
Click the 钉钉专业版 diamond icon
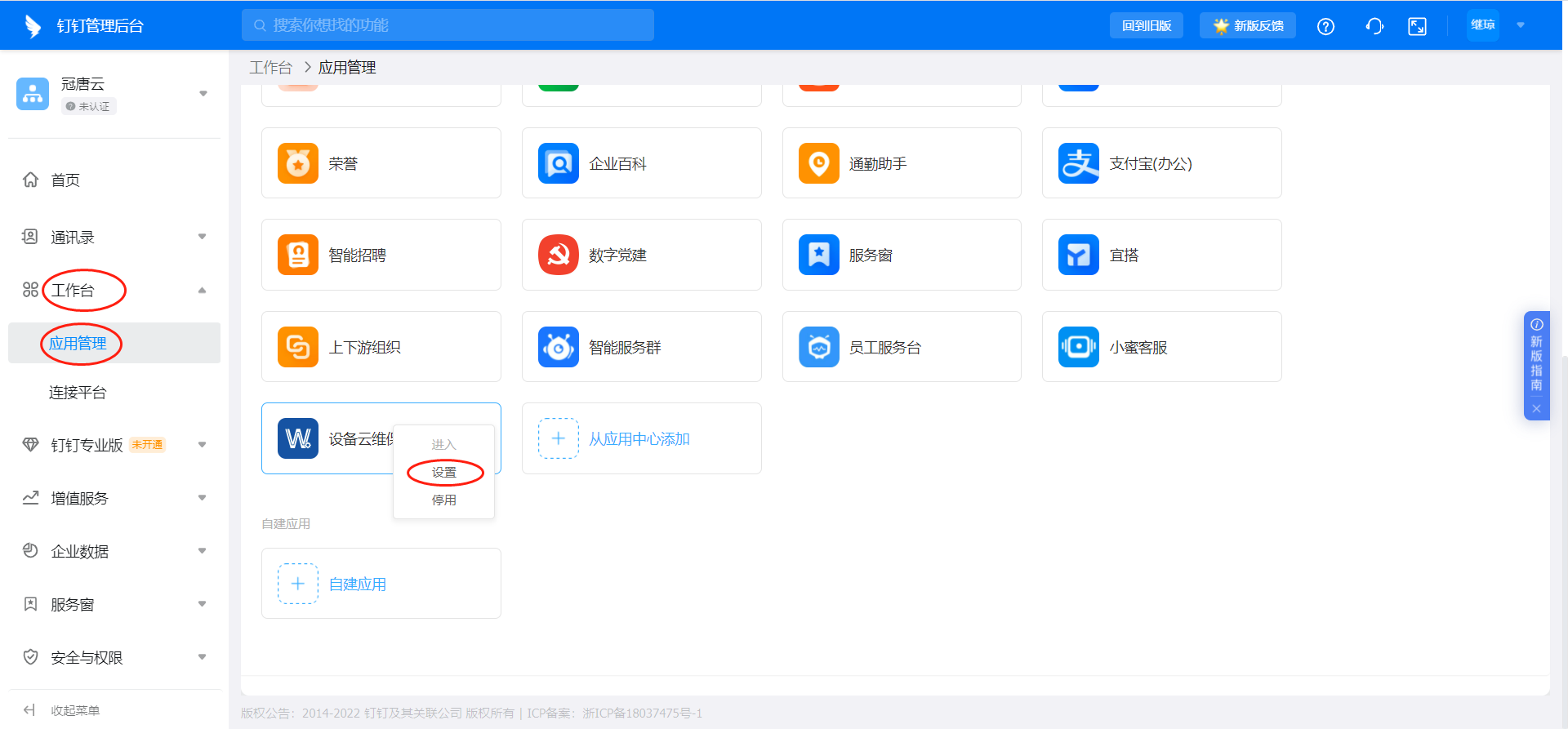pyautogui.click(x=30, y=445)
